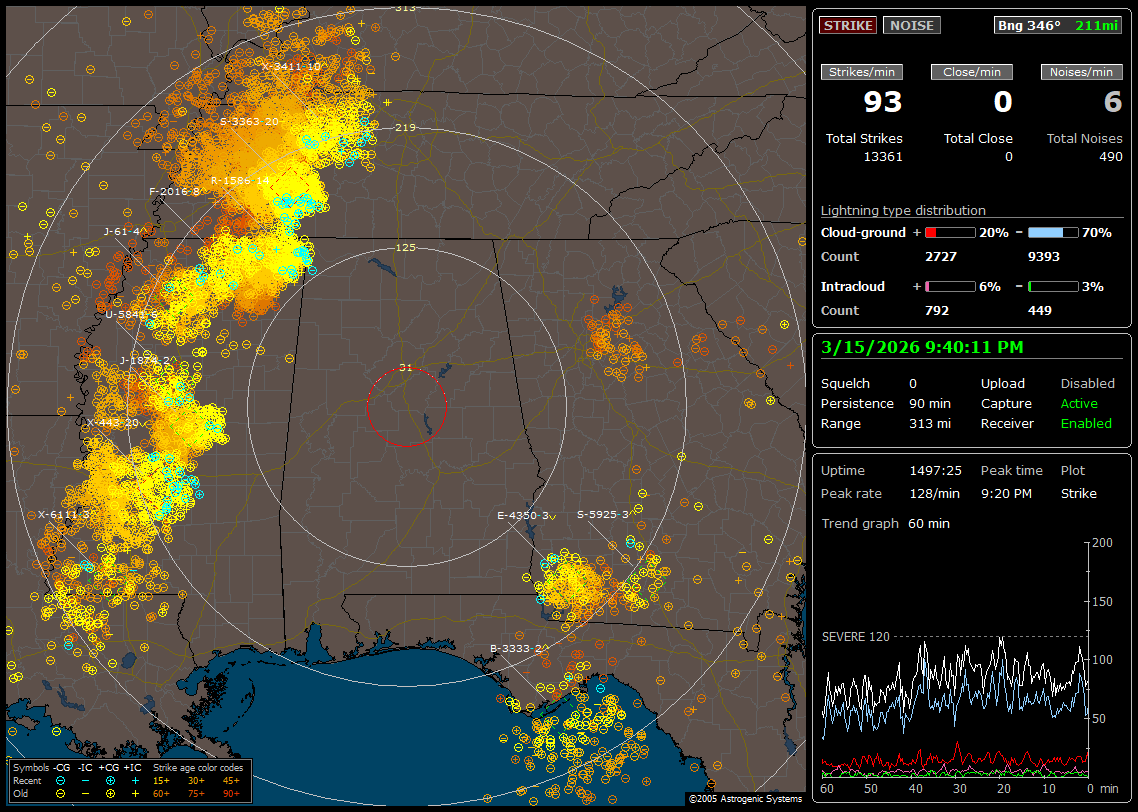Click the old +CG yellow legend symbol
1138x812 pixels.
pyautogui.click(x=110, y=793)
